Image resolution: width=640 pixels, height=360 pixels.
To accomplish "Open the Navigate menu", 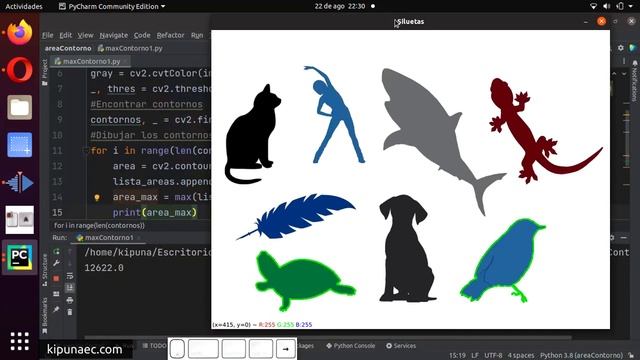I will (x=113, y=35).
